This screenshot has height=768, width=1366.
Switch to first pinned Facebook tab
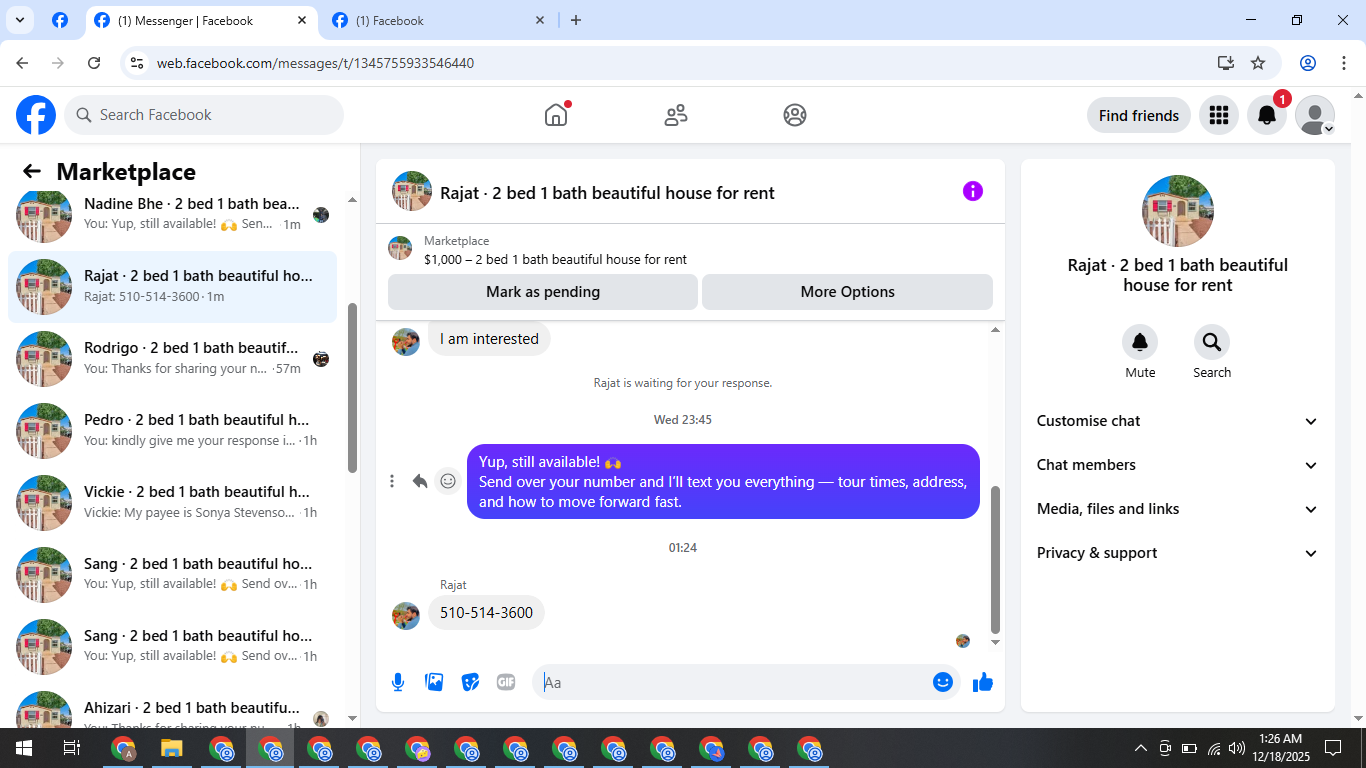(x=60, y=20)
